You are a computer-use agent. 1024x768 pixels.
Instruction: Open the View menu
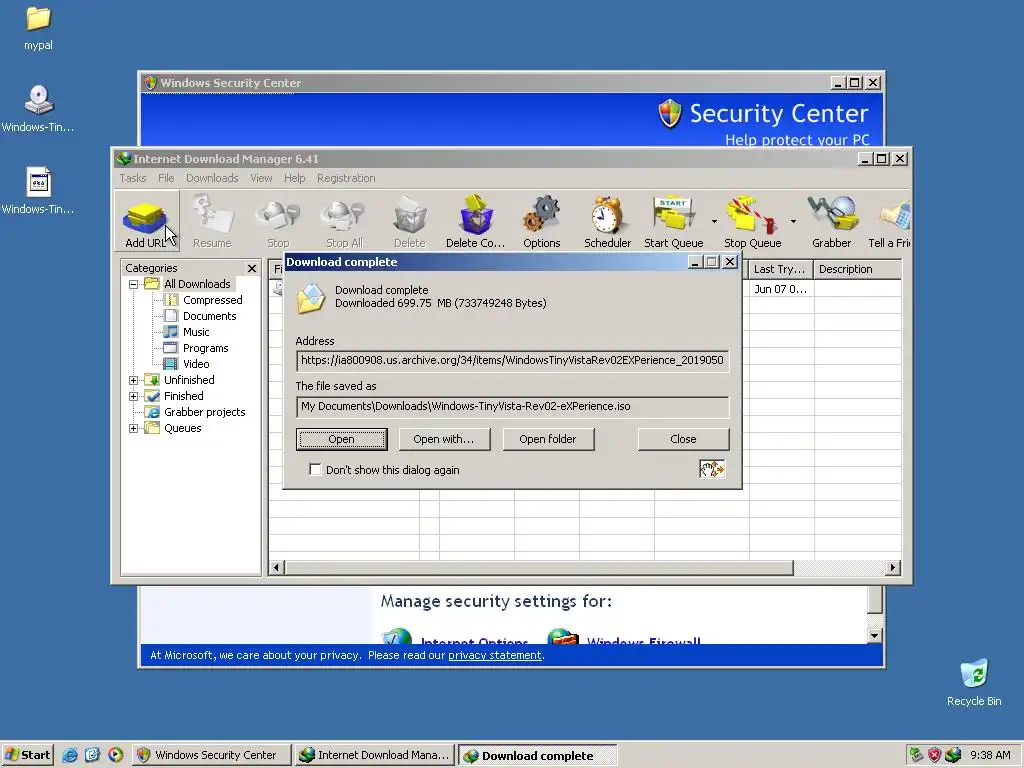coord(261,178)
